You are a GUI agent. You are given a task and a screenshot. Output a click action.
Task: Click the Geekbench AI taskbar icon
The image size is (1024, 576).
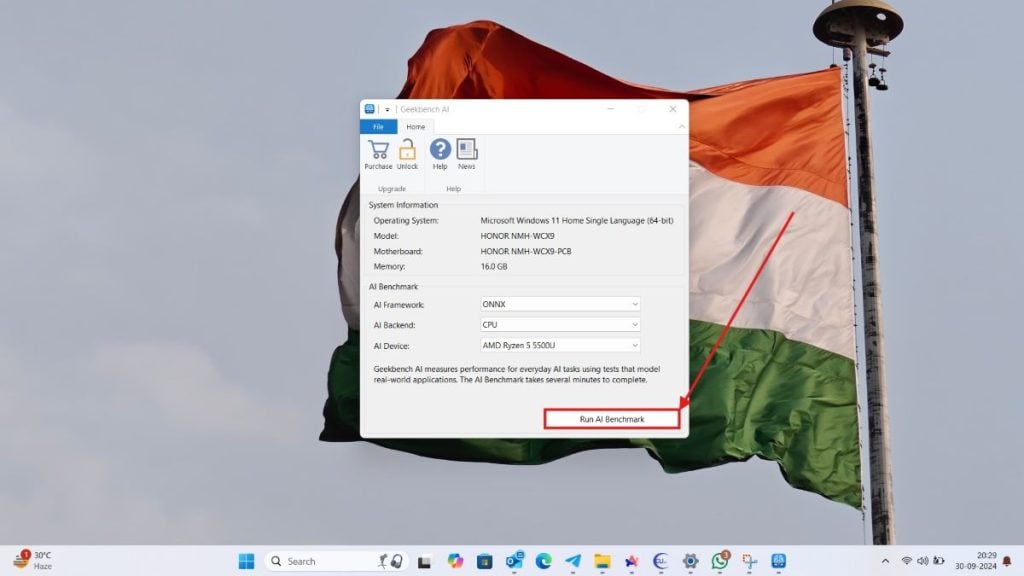click(x=778, y=561)
